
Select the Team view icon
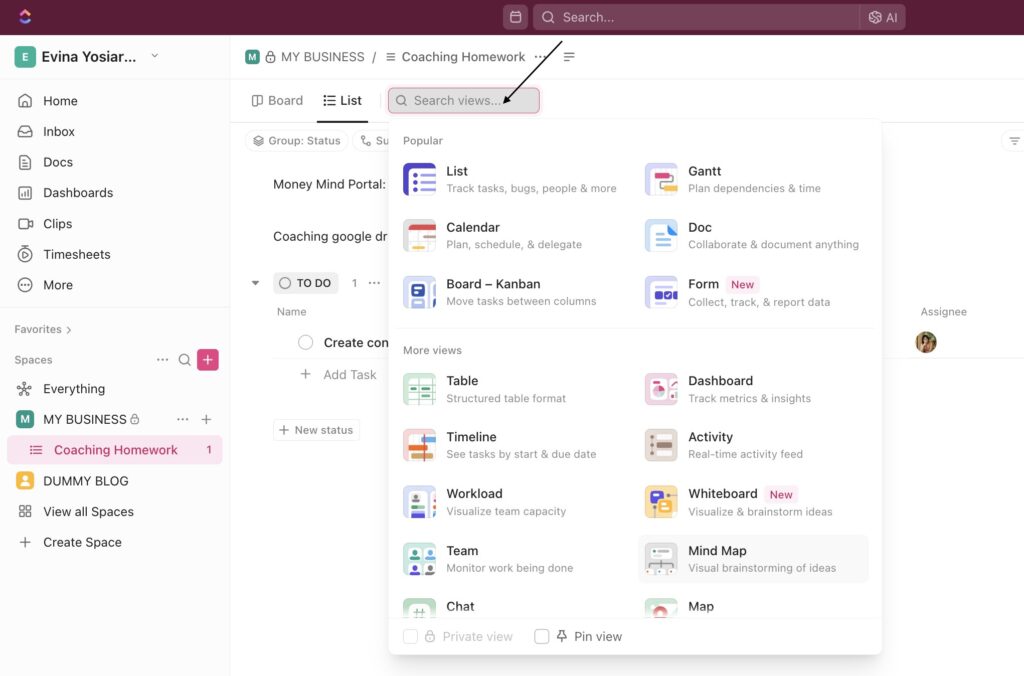419,559
